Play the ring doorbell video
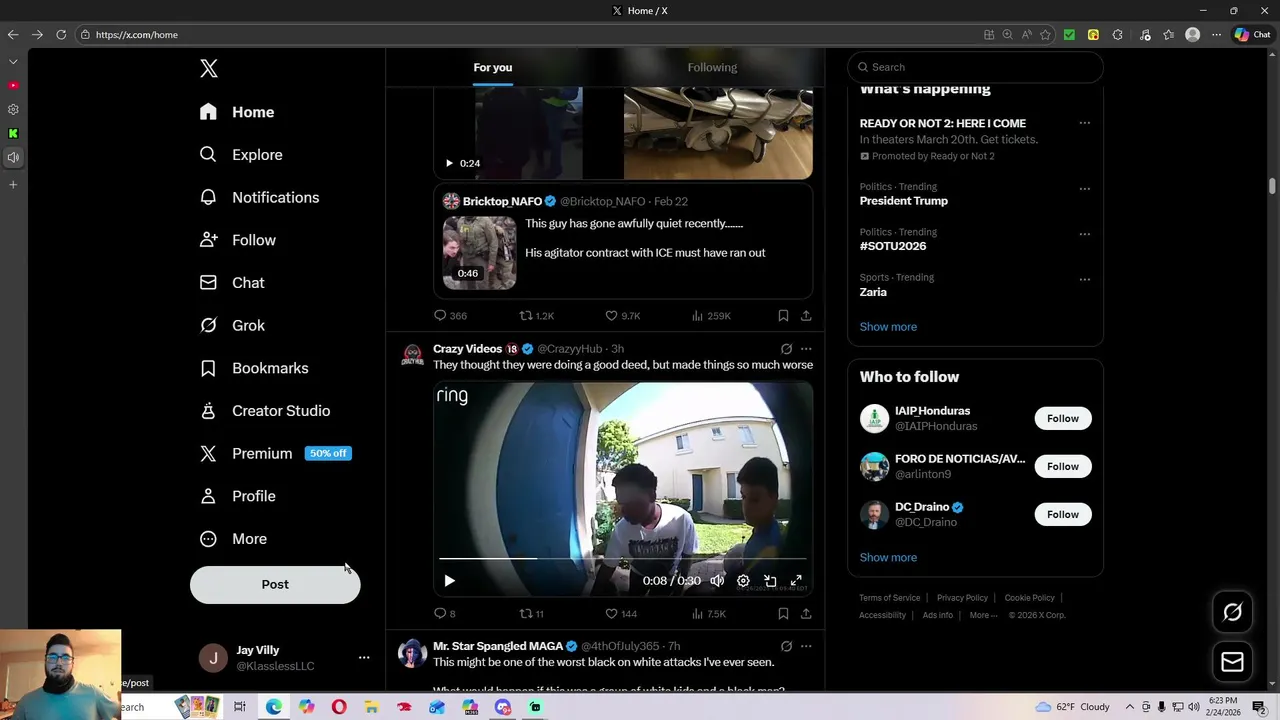The width and height of the screenshot is (1280, 720). click(449, 581)
